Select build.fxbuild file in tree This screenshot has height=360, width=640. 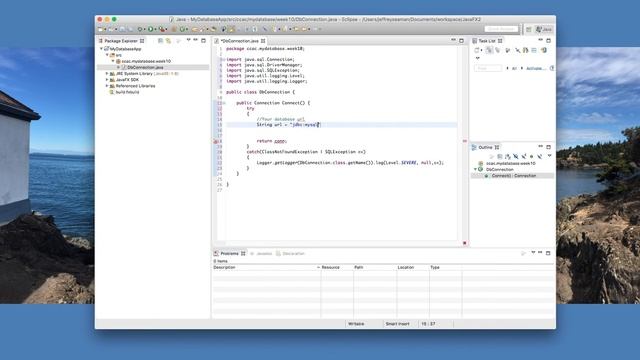127,92
